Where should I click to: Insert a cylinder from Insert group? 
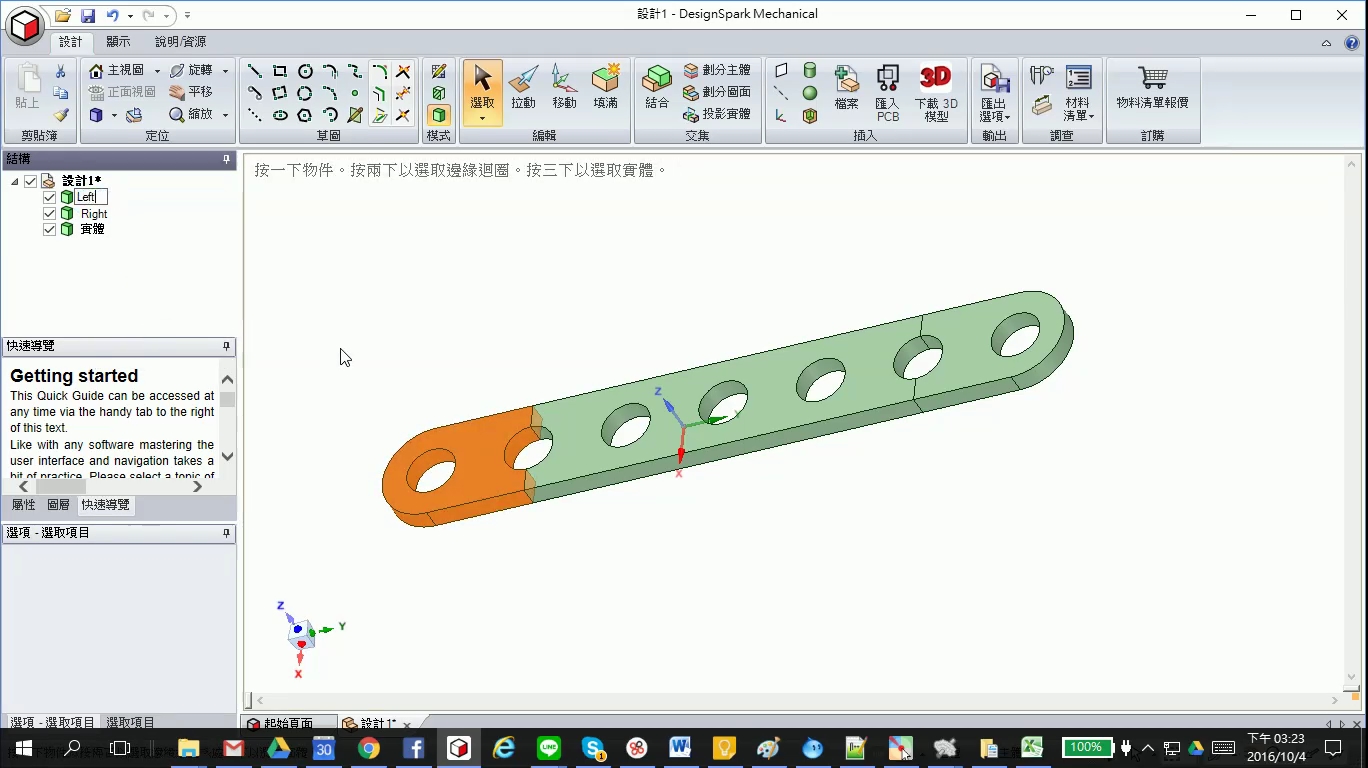tap(810, 71)
